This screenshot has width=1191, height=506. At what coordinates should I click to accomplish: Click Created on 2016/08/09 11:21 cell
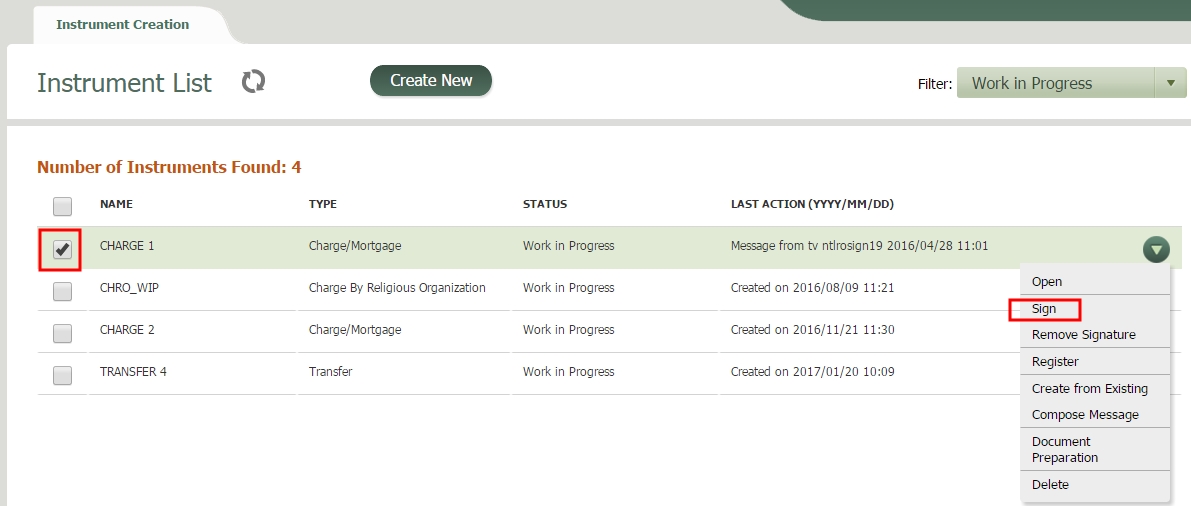814,287
